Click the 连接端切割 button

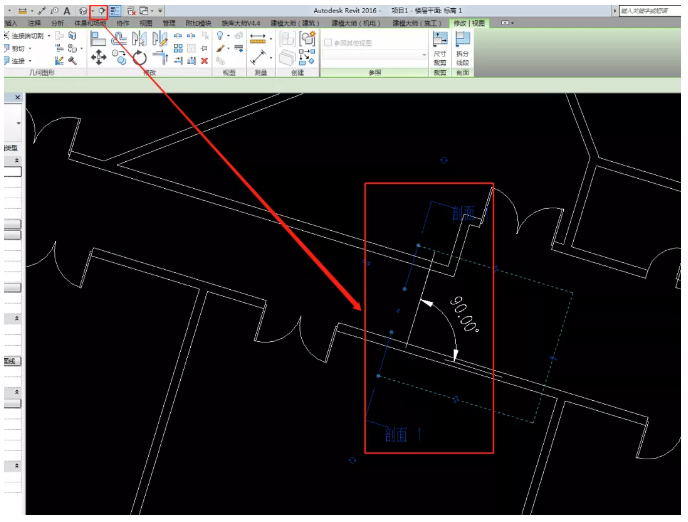[24, 36]
